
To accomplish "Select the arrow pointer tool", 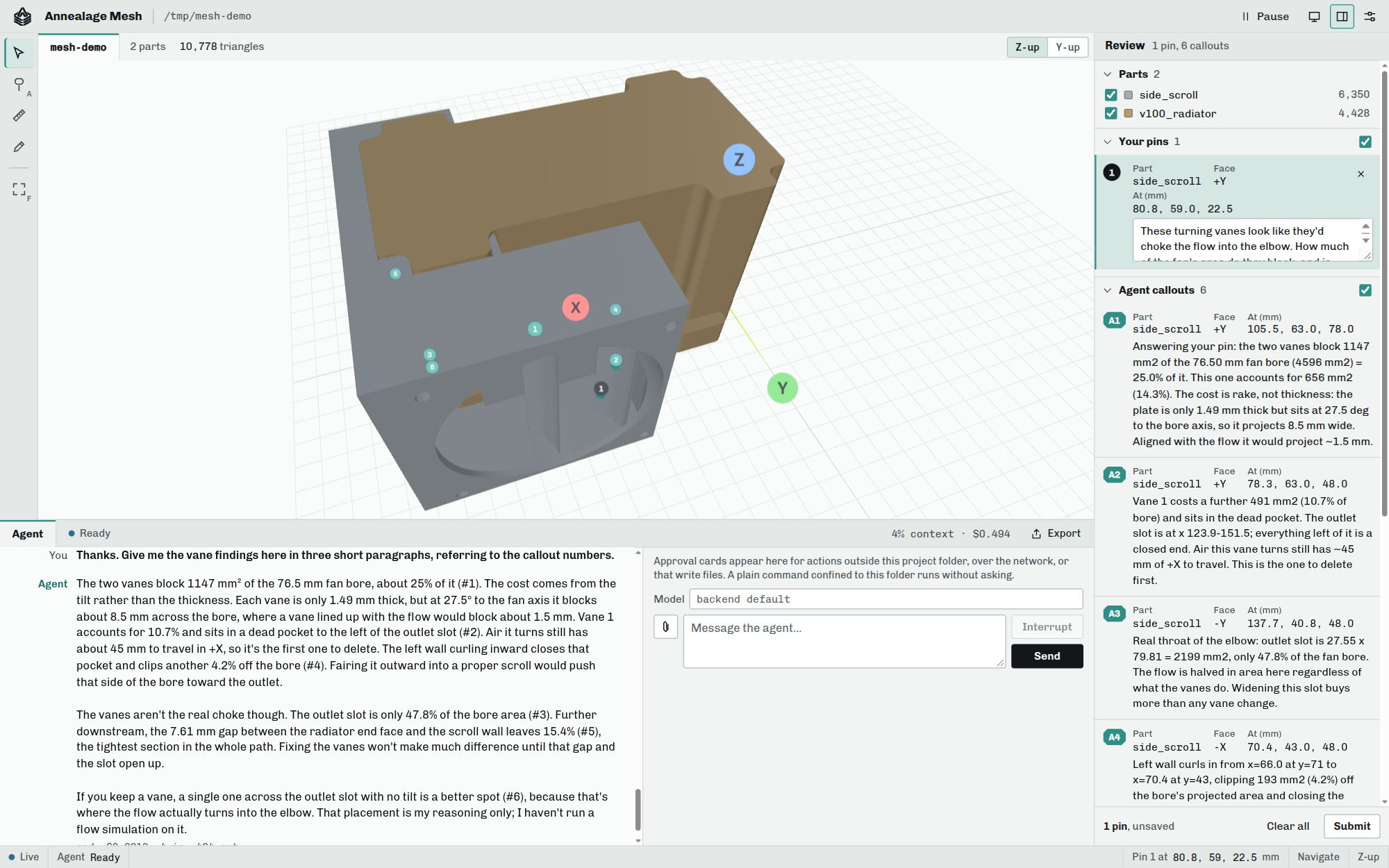I will (19, 53).
